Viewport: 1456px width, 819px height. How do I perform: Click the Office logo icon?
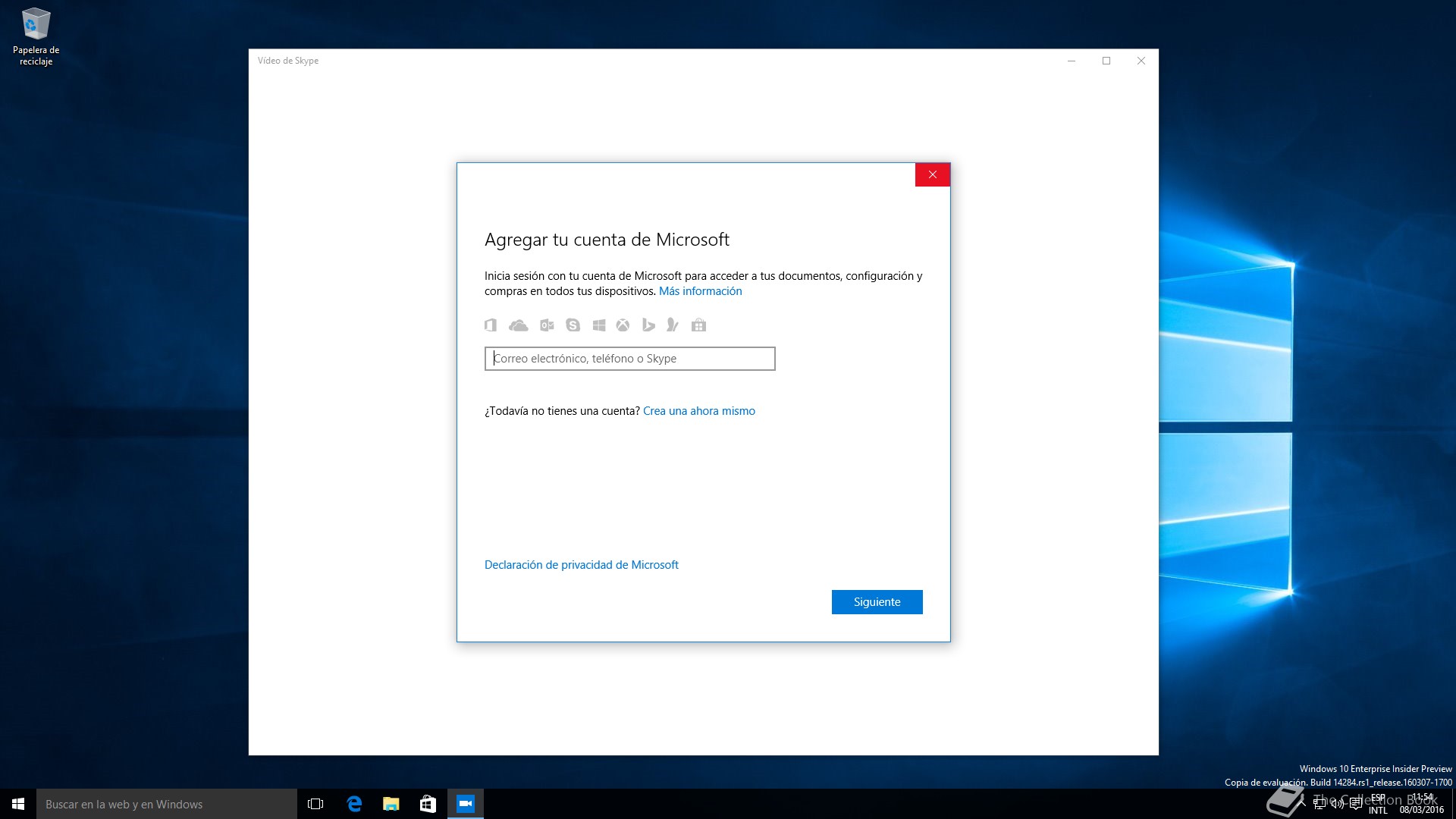click(x=491, y=325)
